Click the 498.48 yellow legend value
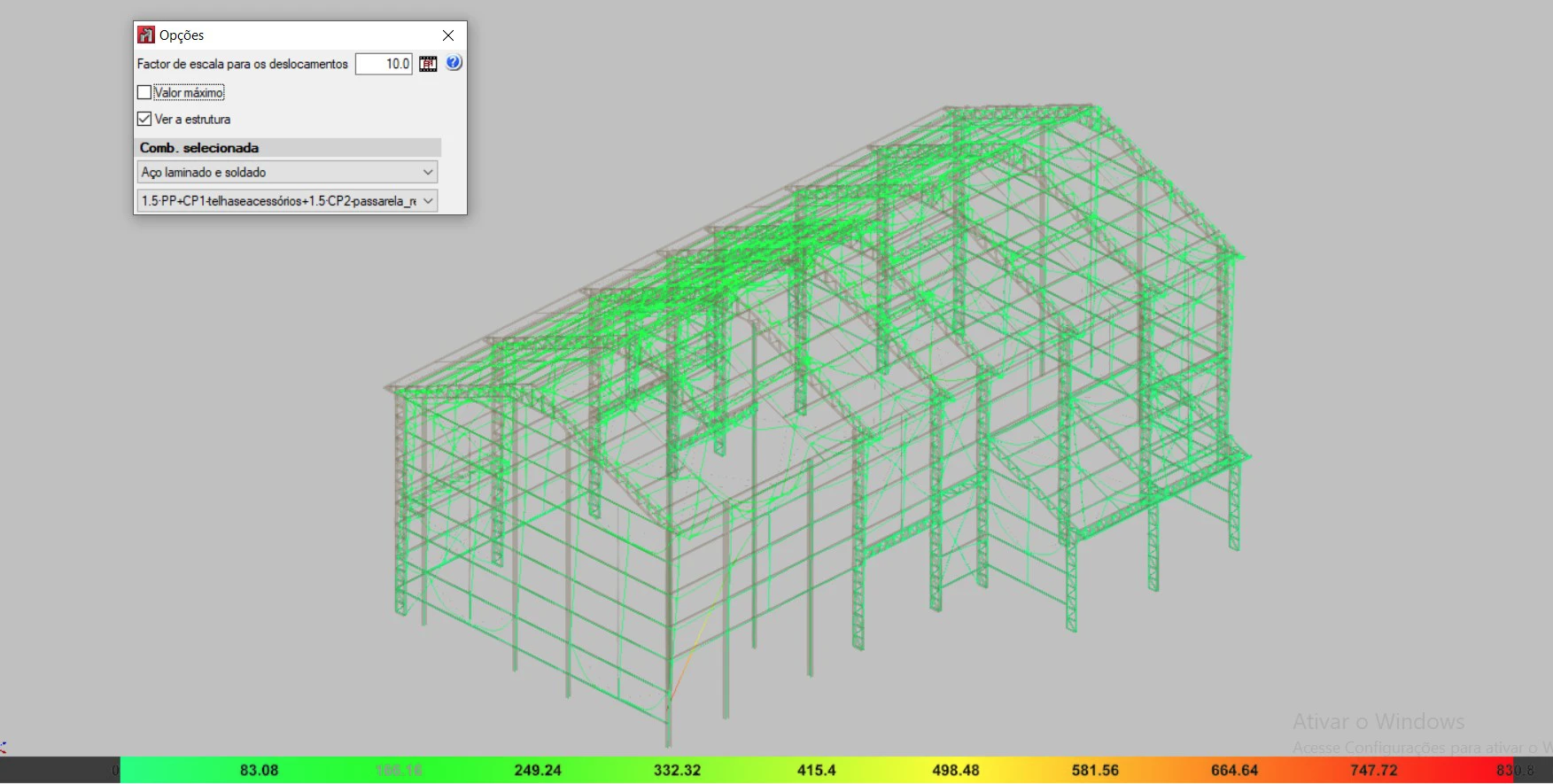The image size is (1553, 784). (955, 770)
